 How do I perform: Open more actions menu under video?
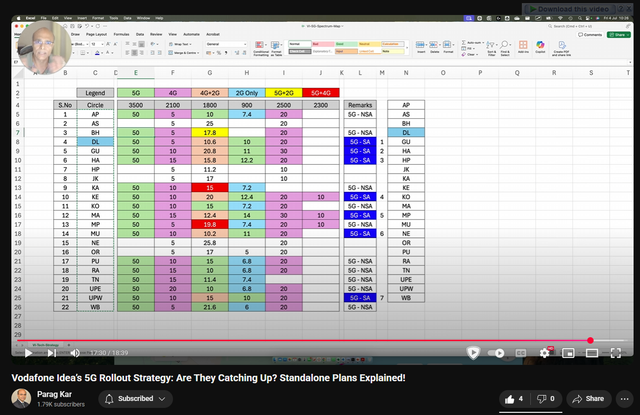tap(624, 399)
